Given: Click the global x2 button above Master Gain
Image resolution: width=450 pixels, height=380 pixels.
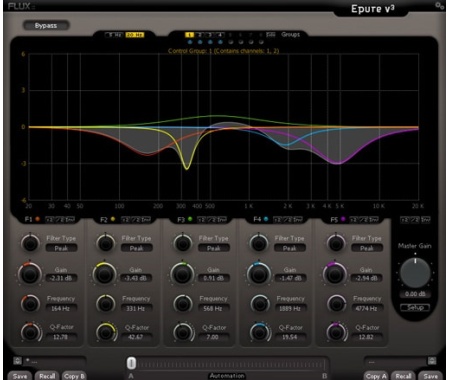Looking at the screenshot, I should click(405, 220).
